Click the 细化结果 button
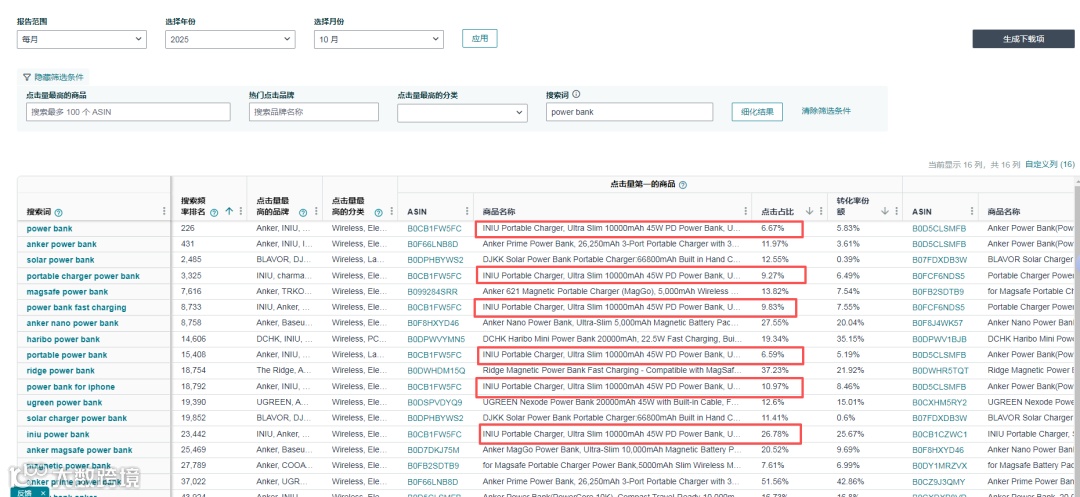1080x497 pixels. click(x=757, y=112)
